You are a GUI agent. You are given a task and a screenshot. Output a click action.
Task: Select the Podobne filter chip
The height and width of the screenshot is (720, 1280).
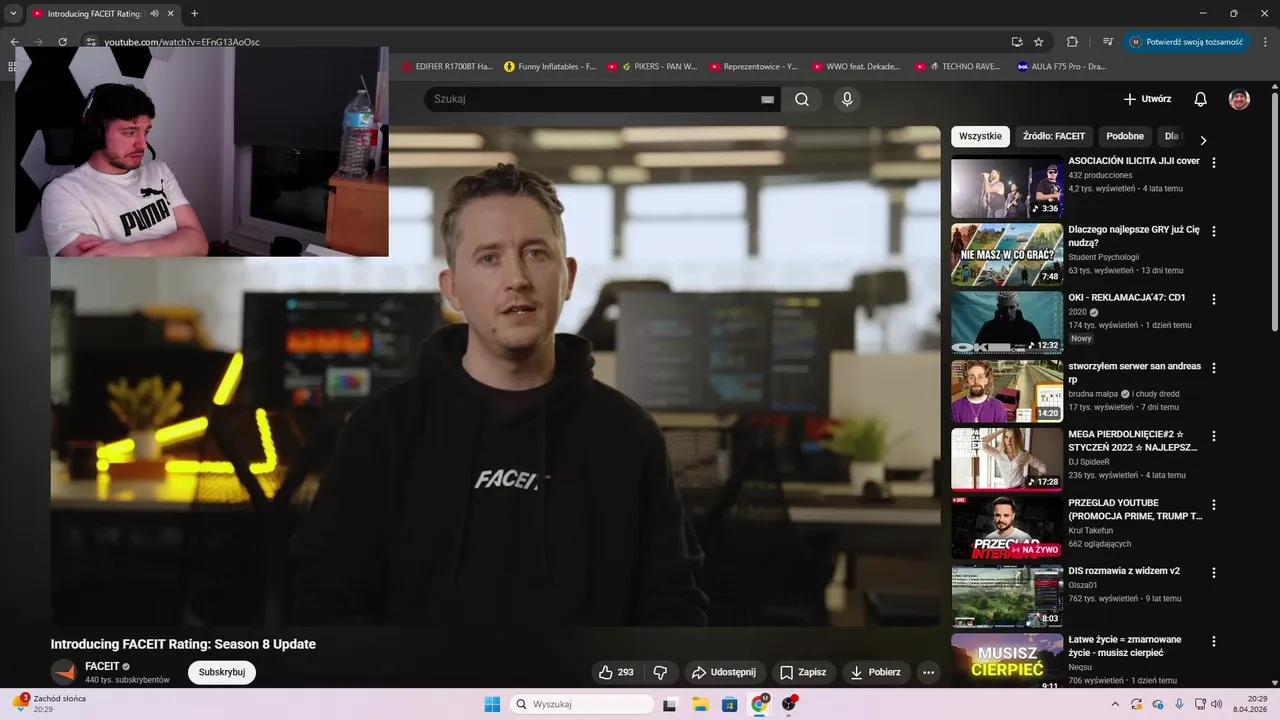pos(1125,136)
